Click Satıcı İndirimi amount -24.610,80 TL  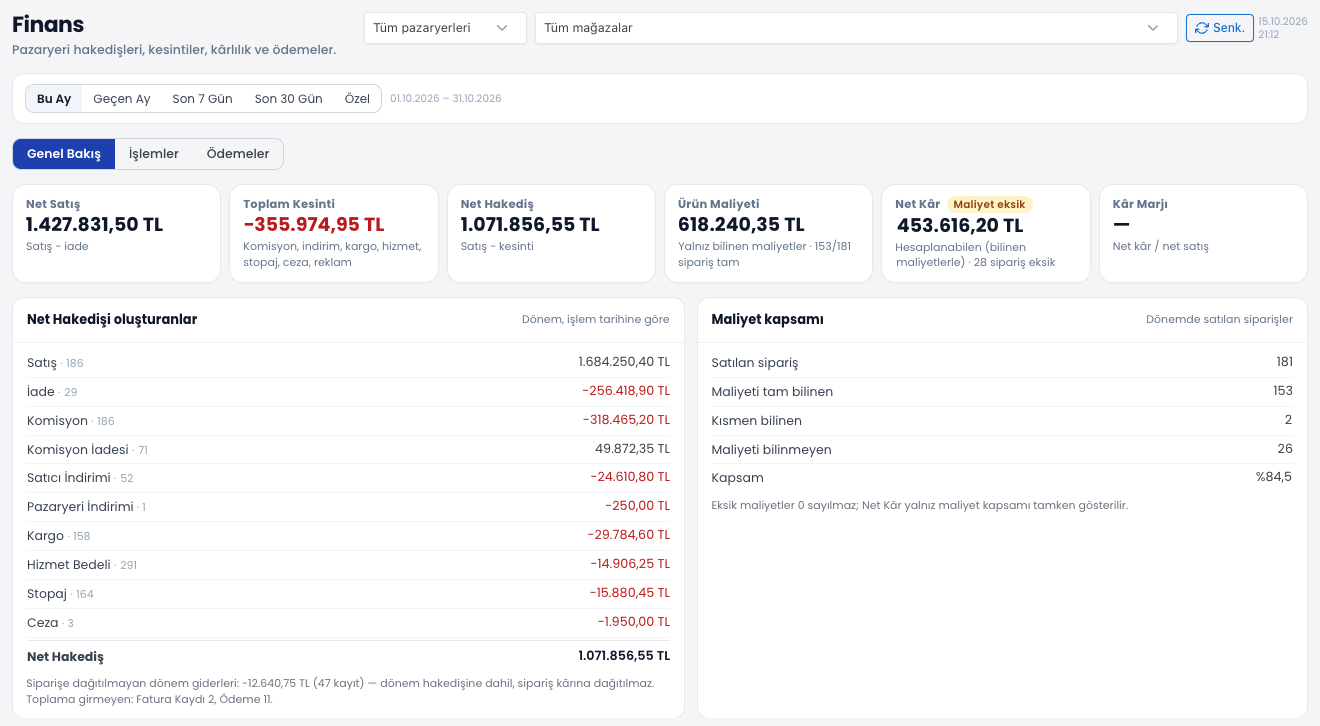[x=630, y=477]
